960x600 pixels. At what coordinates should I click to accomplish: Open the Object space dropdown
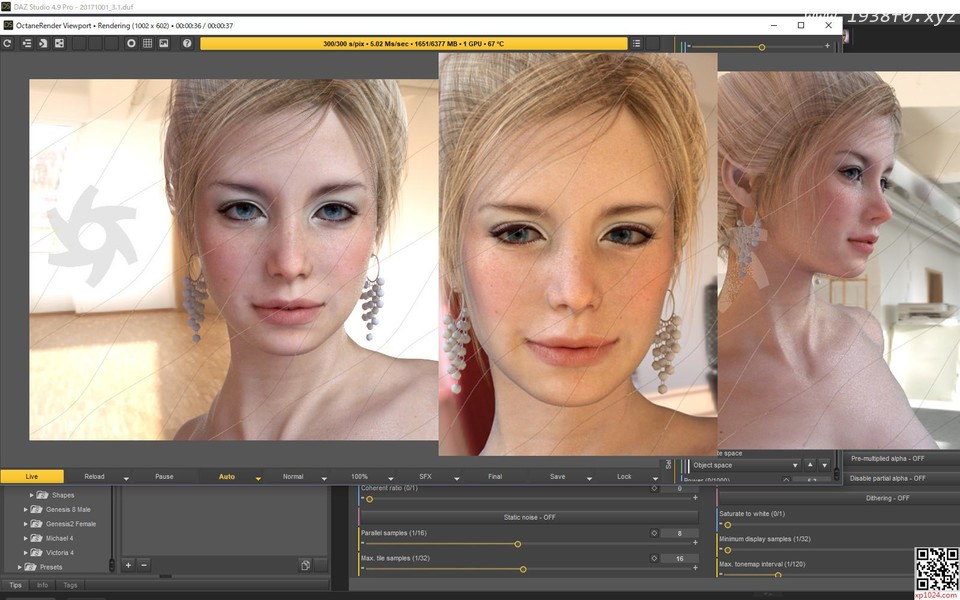pyautogui.click(x=796, y=465)
